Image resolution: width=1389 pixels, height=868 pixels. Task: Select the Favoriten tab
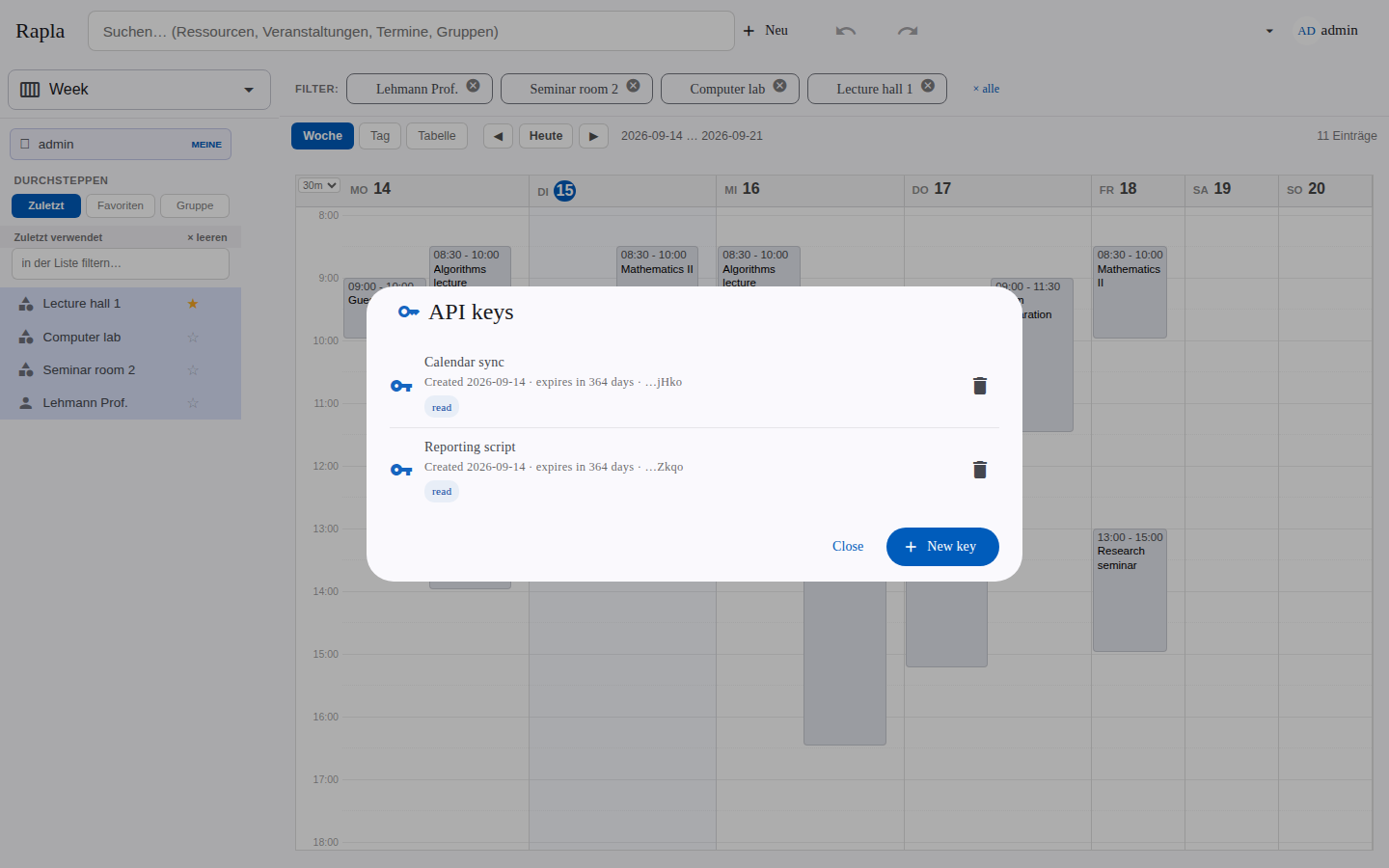pos(121,205)
